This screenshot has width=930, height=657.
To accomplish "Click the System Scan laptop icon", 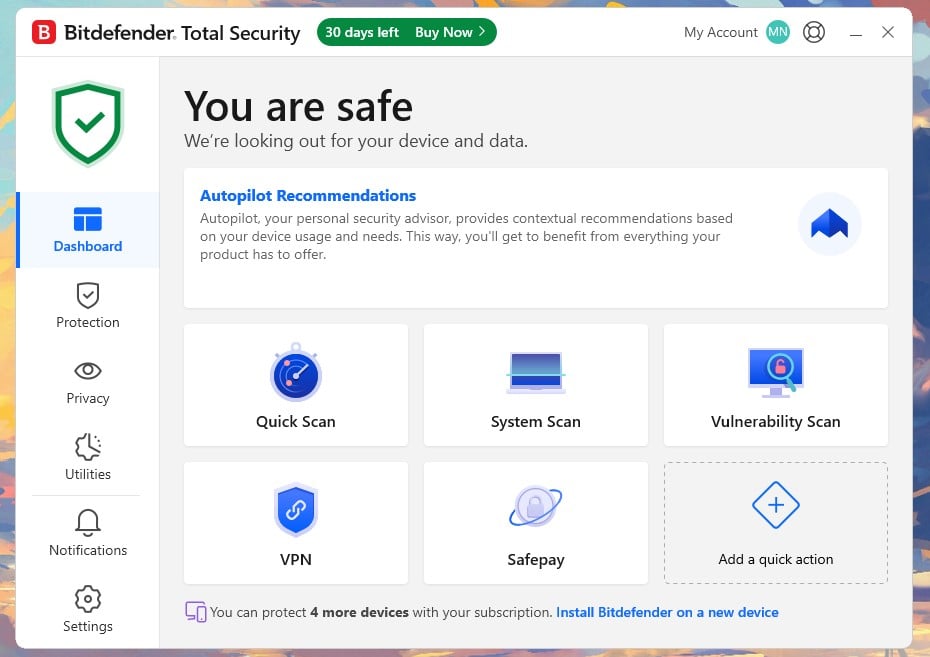I will click(x=536, y=373).
